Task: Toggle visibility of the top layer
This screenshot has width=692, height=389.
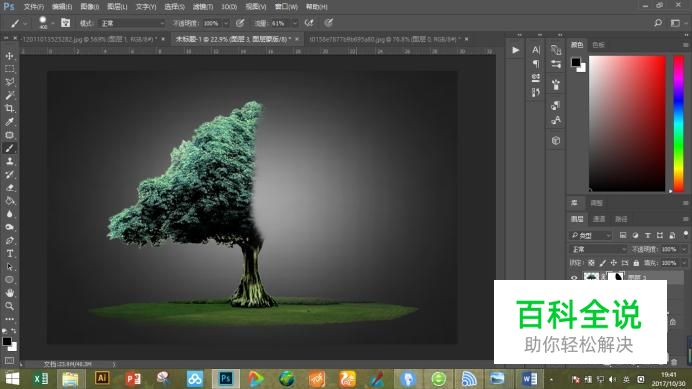Action: (574, 278)
